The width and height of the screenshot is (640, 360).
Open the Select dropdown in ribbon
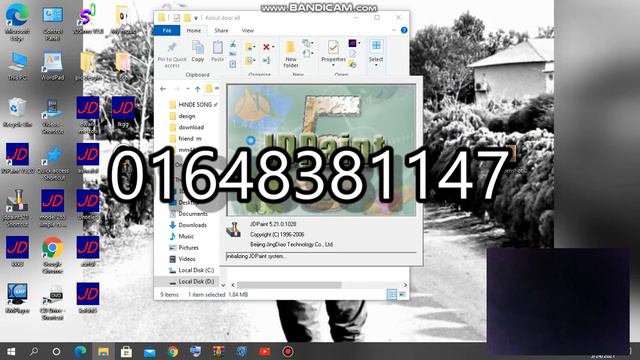click(x=376, y=52)
